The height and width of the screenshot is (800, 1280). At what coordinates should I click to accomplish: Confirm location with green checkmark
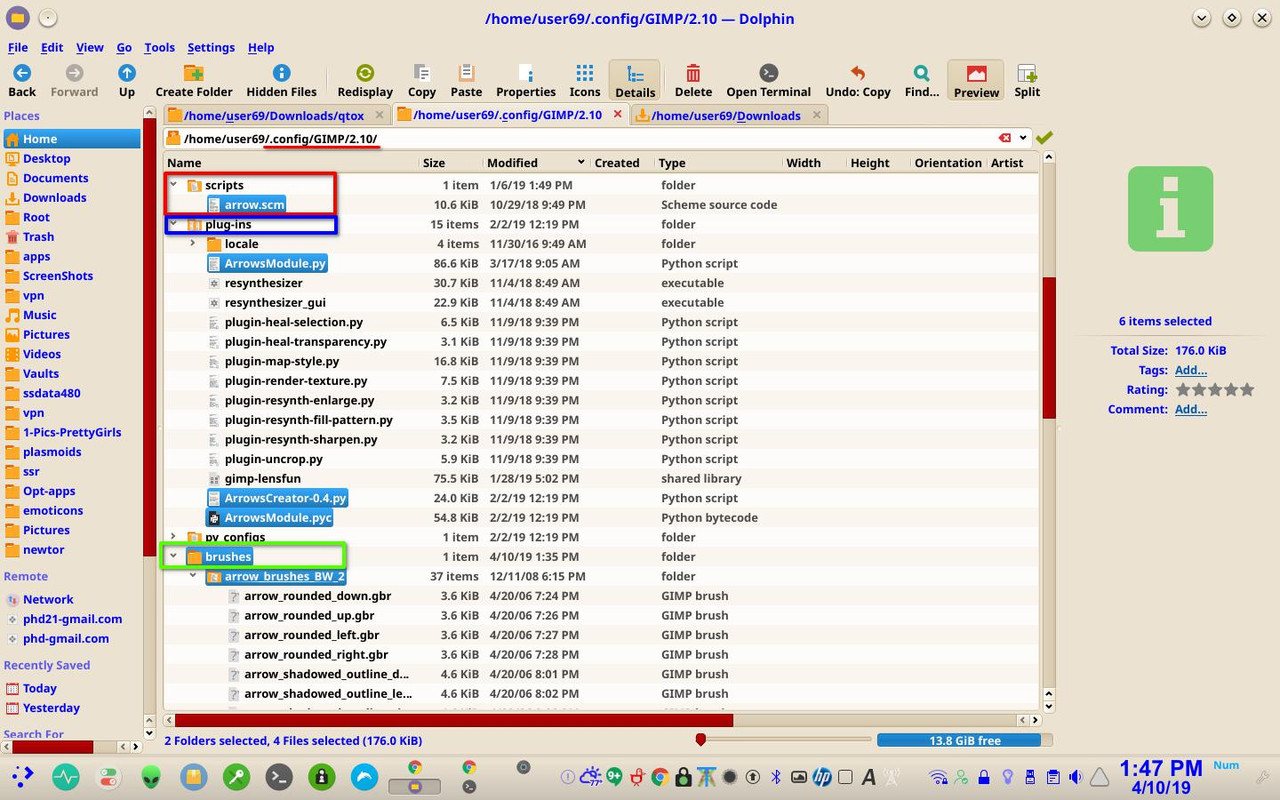(x=1045, y=138)
